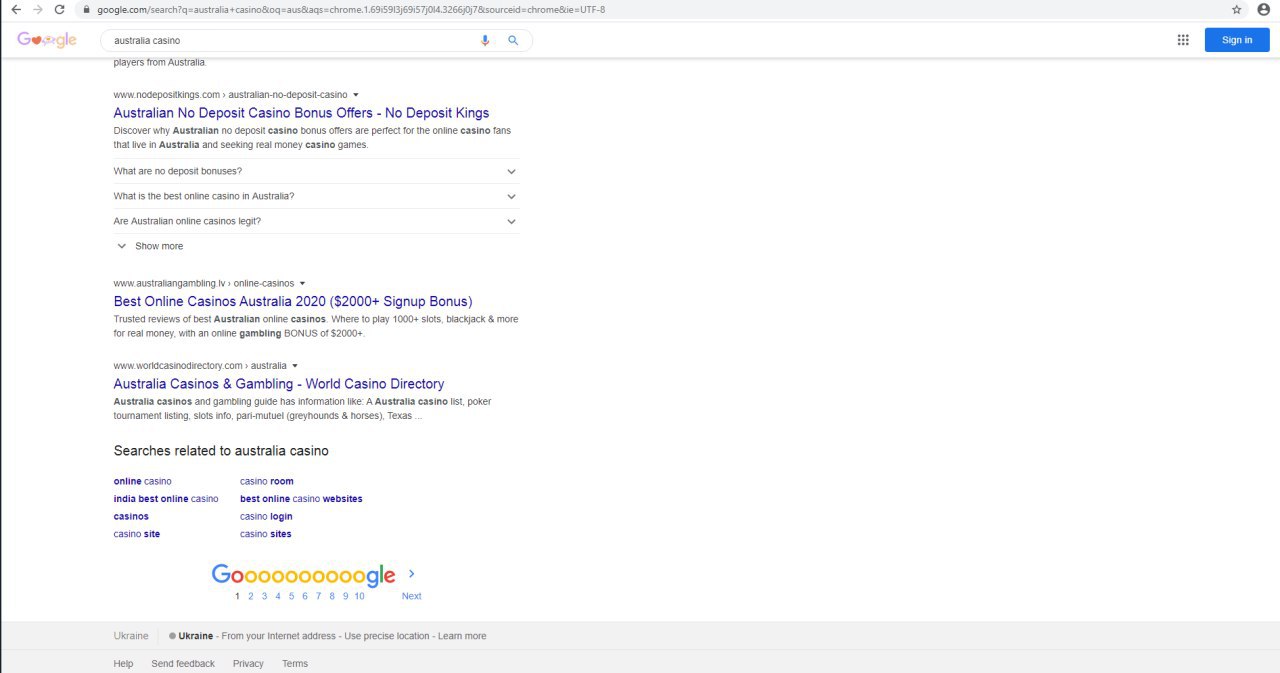This screenshot has width=1280, height=673.
Task: Click related search 'casino login'
Action: 266,517
